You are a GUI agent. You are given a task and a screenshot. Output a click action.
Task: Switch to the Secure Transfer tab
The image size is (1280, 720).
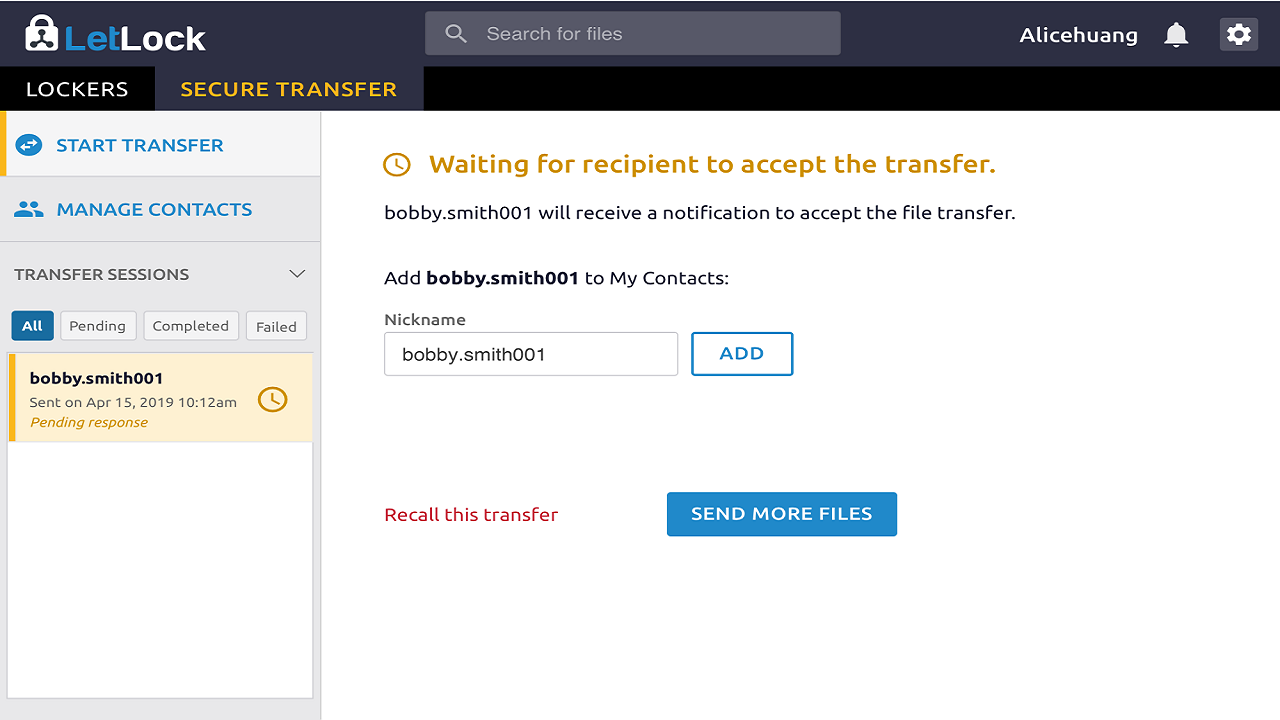click(x=289, y=89)
